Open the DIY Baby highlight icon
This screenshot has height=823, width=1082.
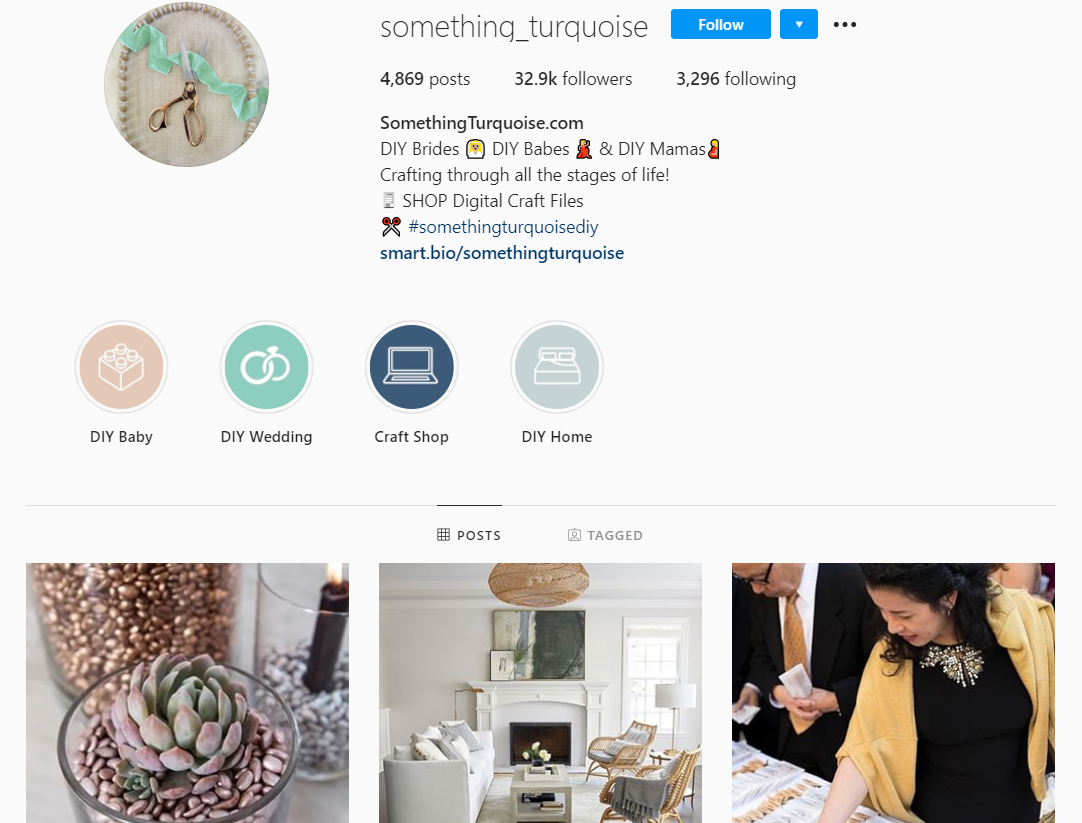point(121,366)
